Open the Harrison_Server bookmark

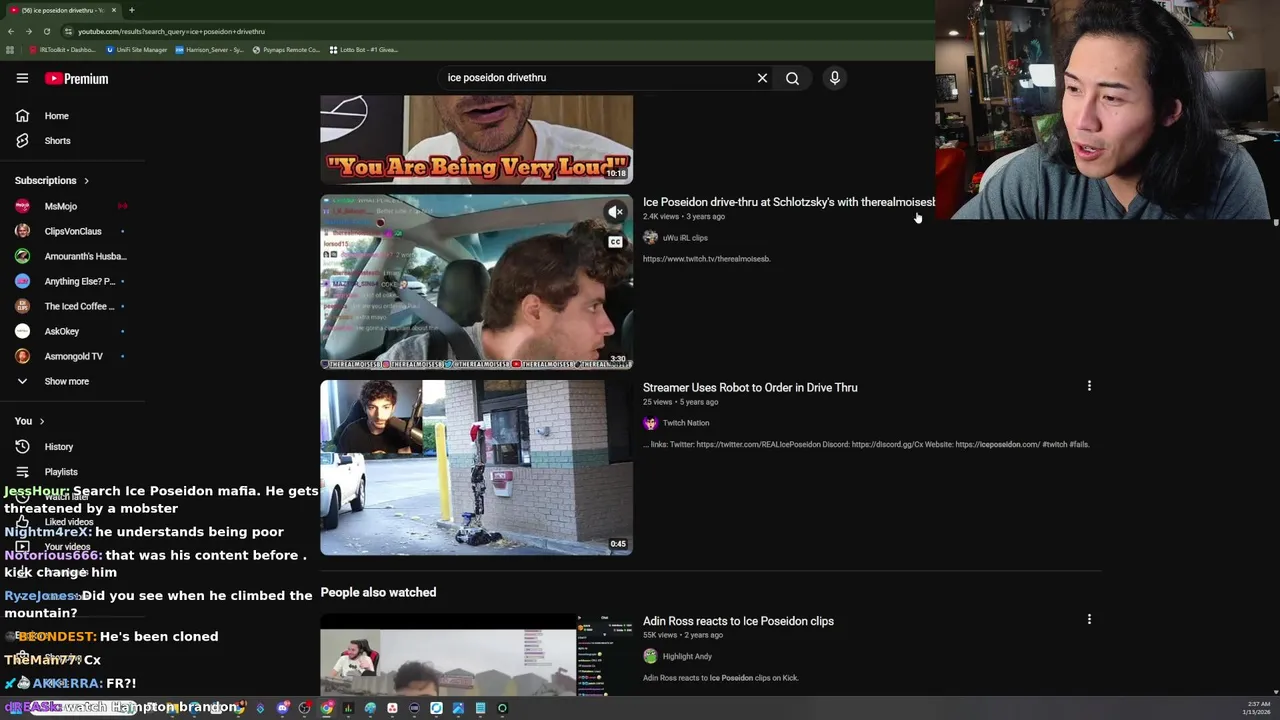point(209,50)
